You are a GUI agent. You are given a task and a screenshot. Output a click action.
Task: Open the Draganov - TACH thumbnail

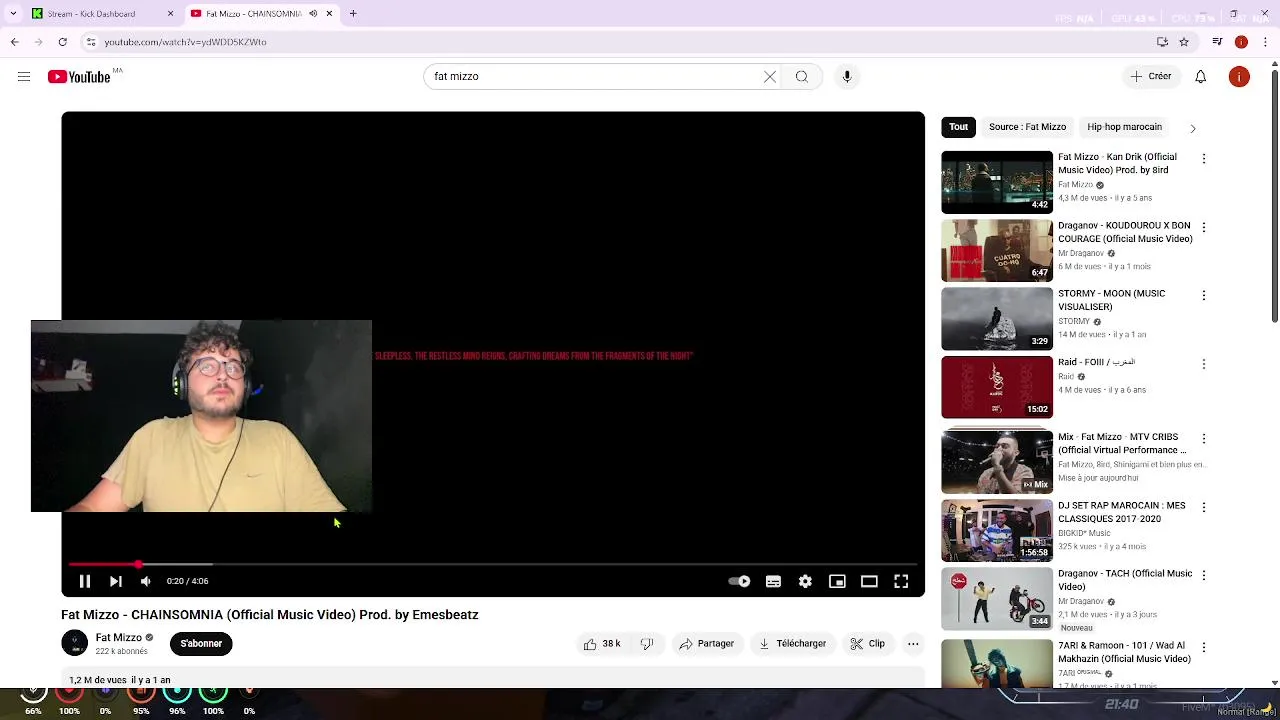click(x=997, y=599)
